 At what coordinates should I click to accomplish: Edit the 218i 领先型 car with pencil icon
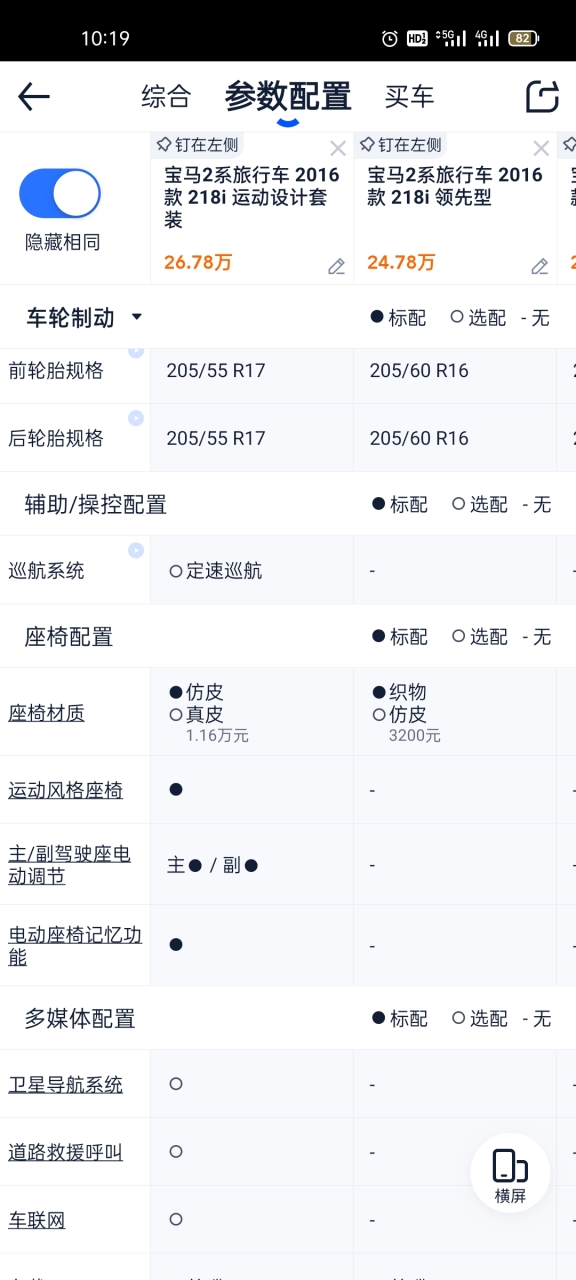point(539,266)
